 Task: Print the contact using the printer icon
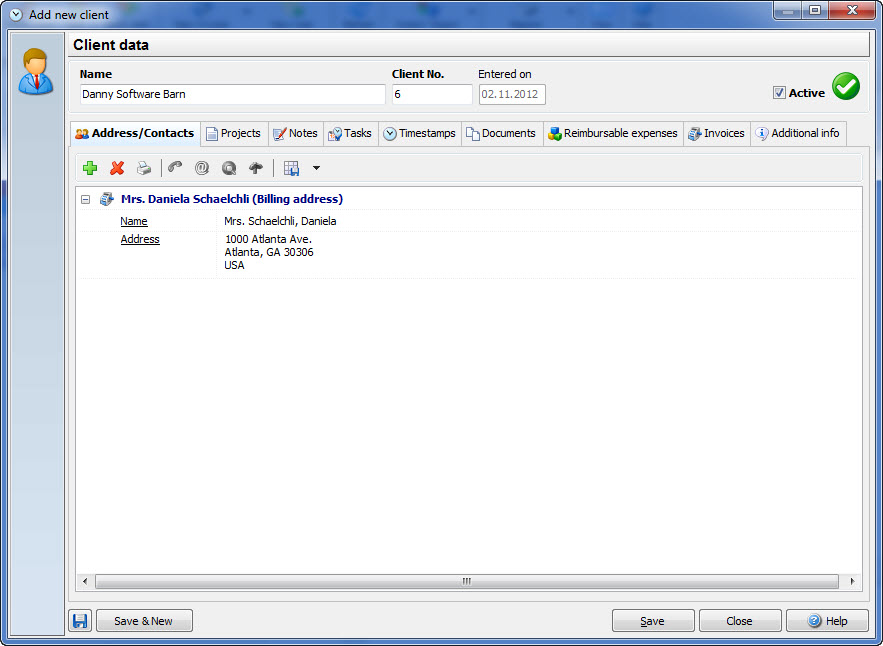(x=144, y=168)
